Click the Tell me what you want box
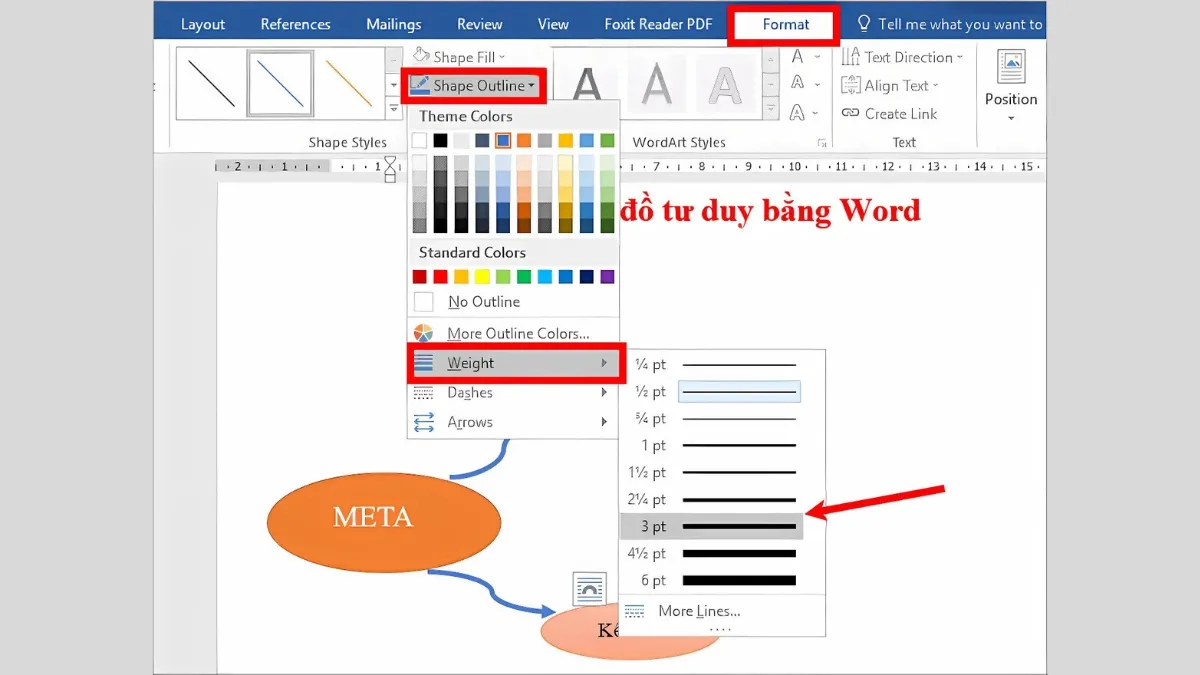1200x675 pixels. pos(950,24)
